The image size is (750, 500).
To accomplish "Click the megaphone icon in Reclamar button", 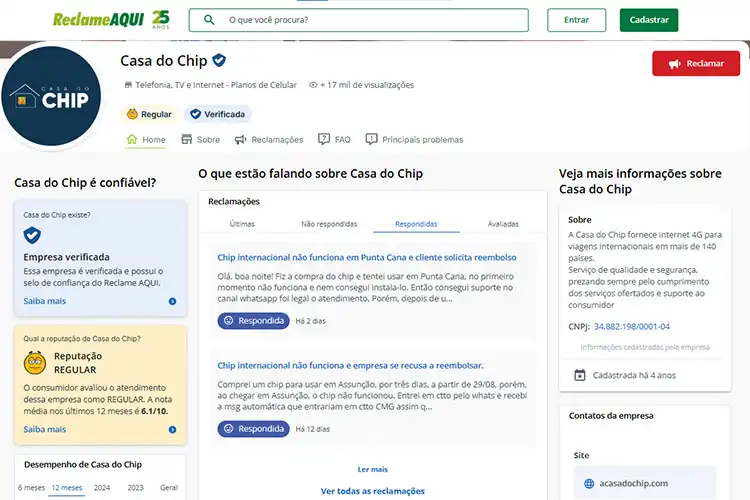I will (x=674, y=64).
